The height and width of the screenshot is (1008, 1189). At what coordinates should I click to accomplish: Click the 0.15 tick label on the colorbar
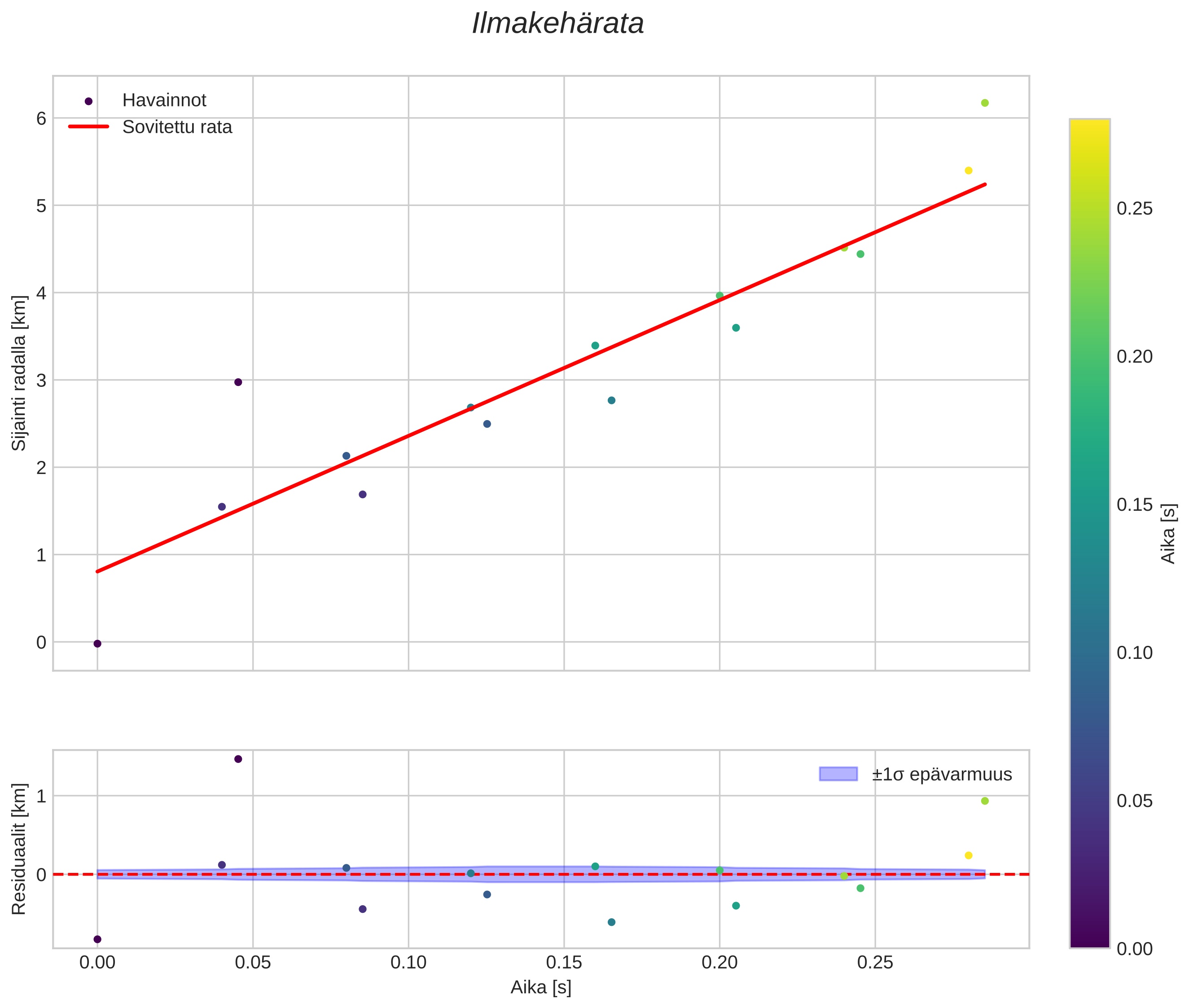pos(1134,504)
